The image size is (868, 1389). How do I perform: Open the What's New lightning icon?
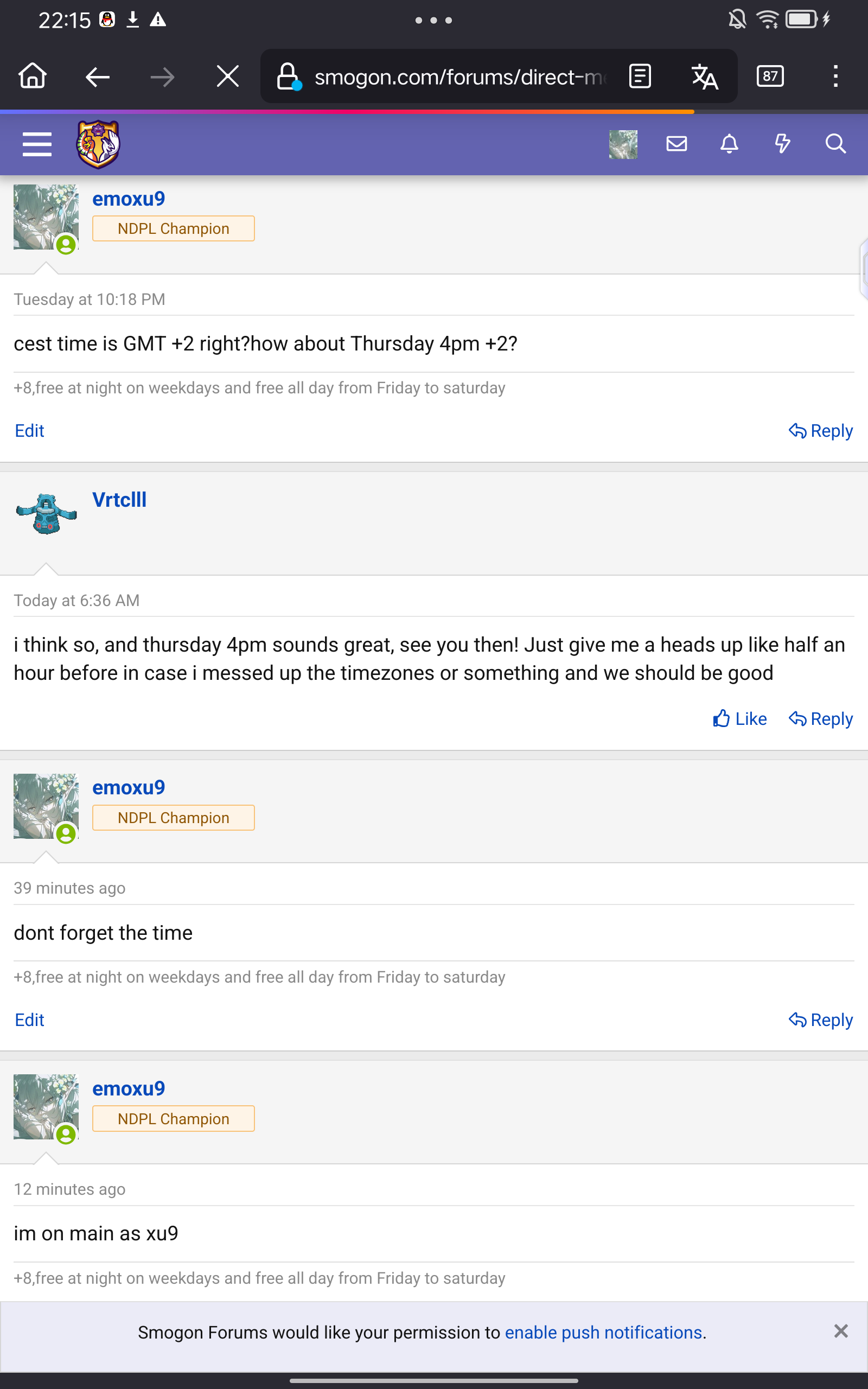[x=782, y=143]
